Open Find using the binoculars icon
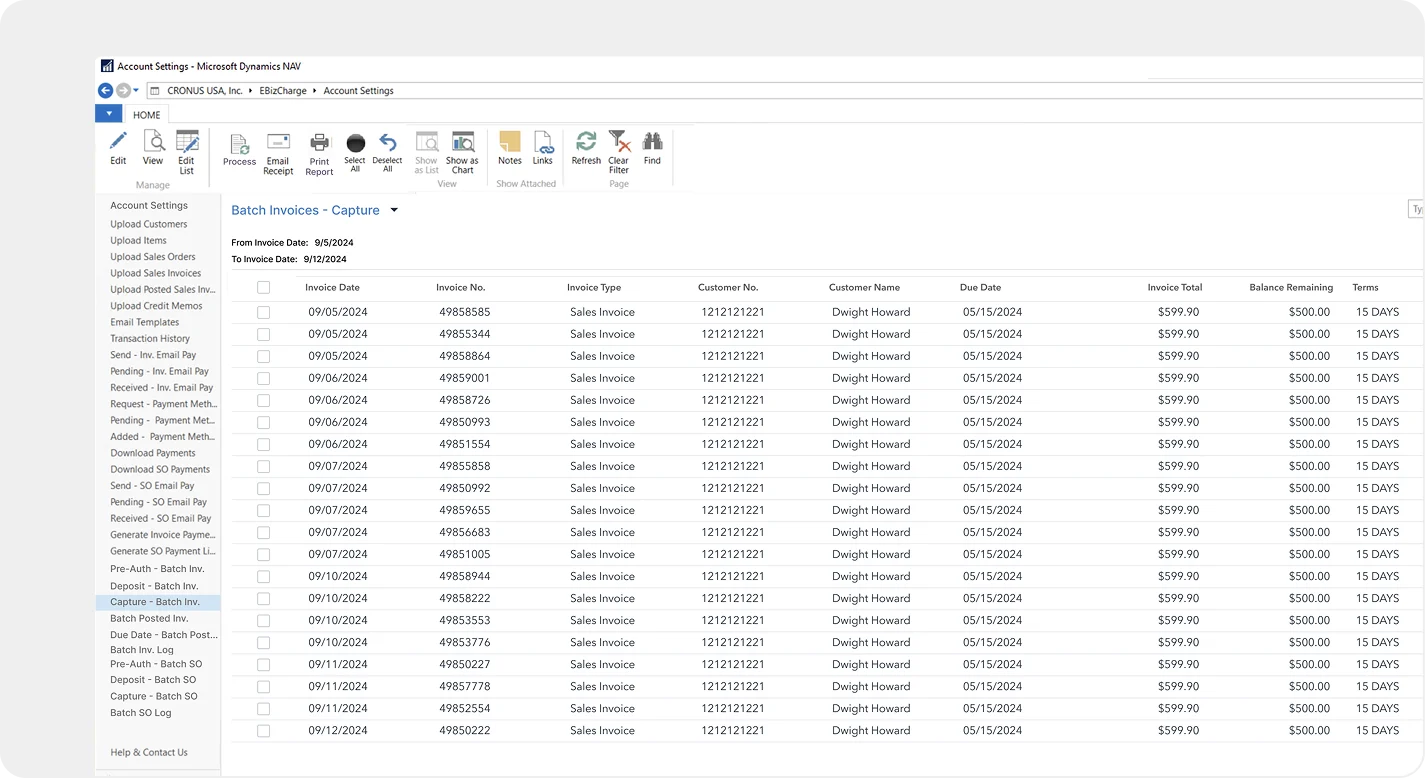The image size is (1425, 778). point(652,141)
